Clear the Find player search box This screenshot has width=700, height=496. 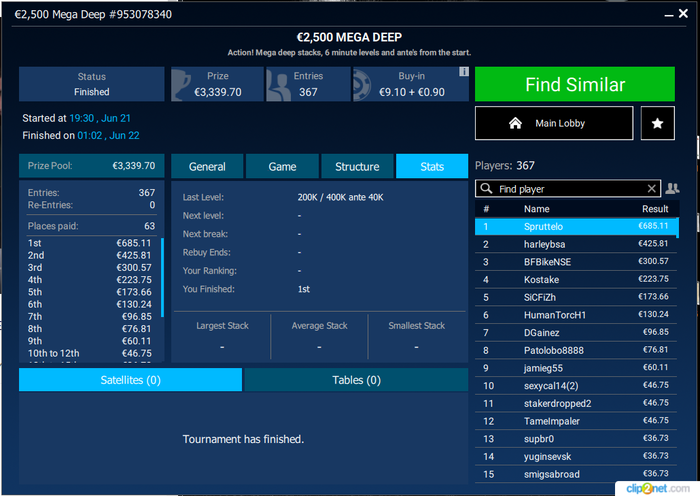tap(651, 189)
